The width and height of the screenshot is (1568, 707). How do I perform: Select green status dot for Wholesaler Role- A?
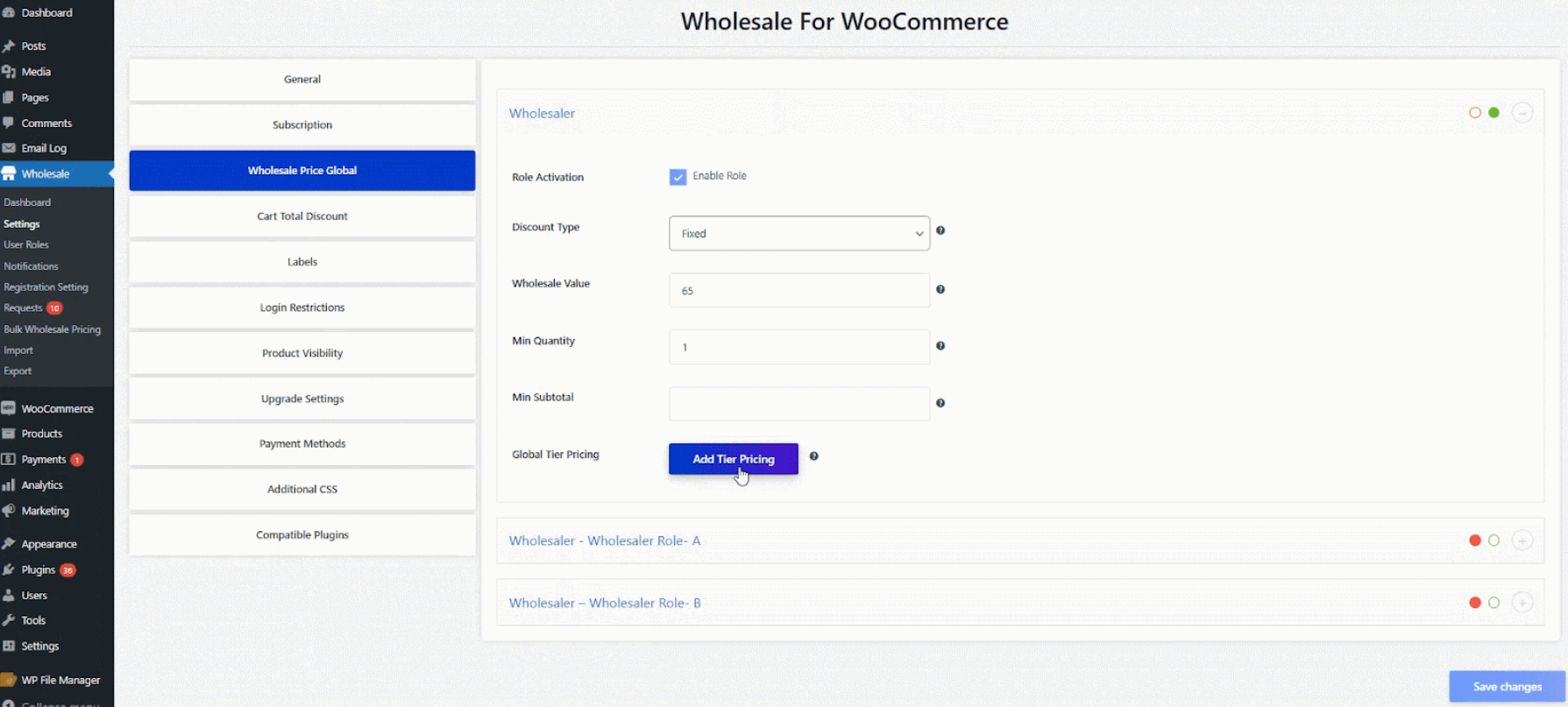pos(1494,541)
